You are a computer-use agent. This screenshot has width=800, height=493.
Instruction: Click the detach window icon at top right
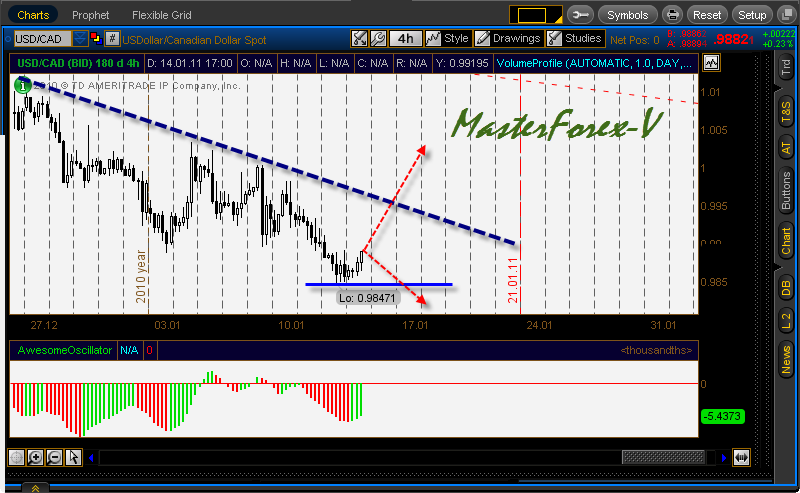[787, 15]
